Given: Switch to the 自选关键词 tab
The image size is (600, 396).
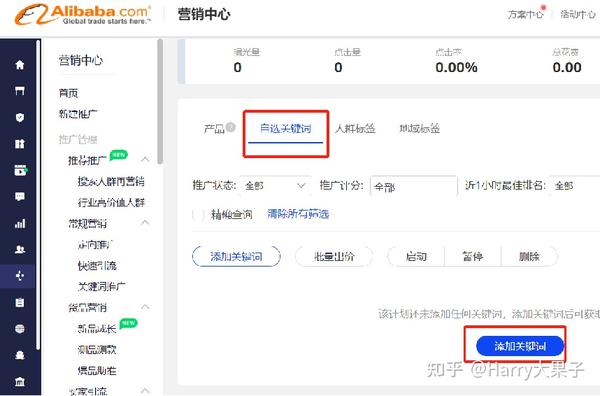Looking at the screenshot, I should [285, 129].
